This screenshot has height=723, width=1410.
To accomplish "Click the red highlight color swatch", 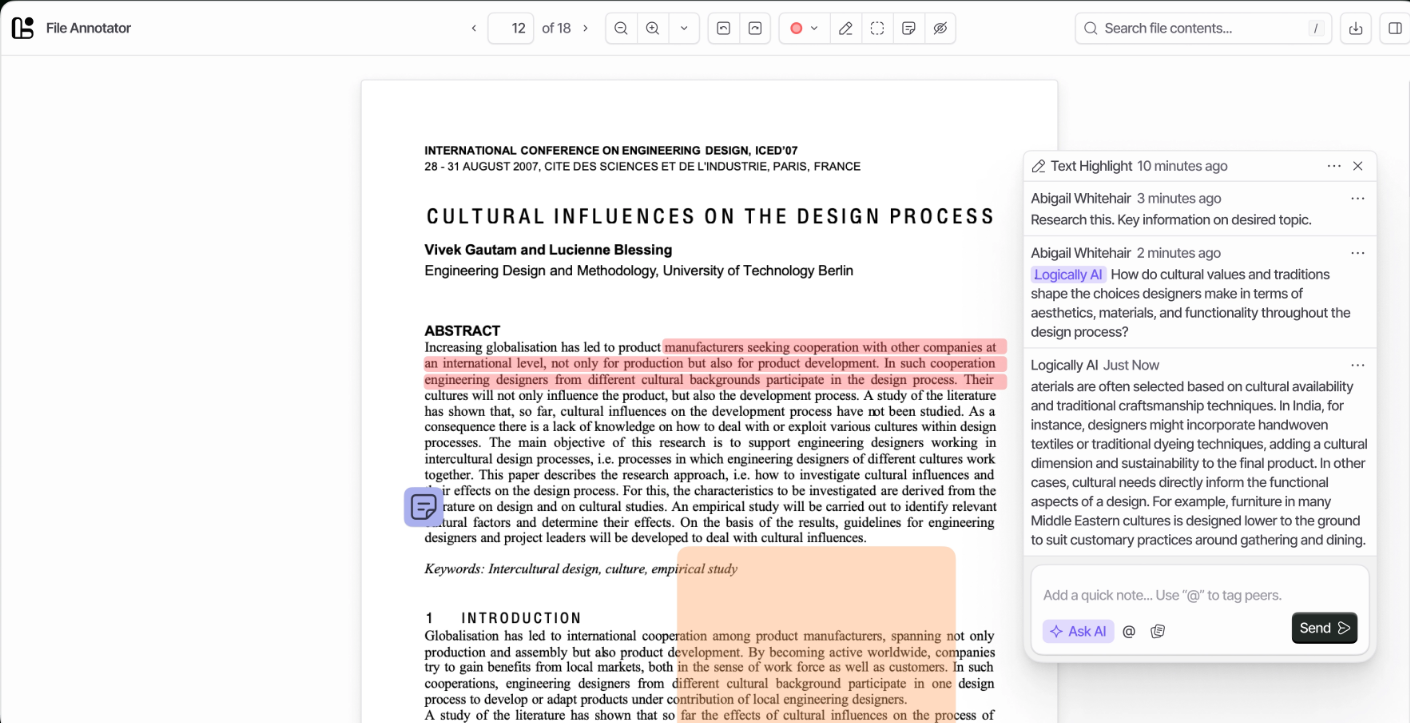I will click(796, 28).
